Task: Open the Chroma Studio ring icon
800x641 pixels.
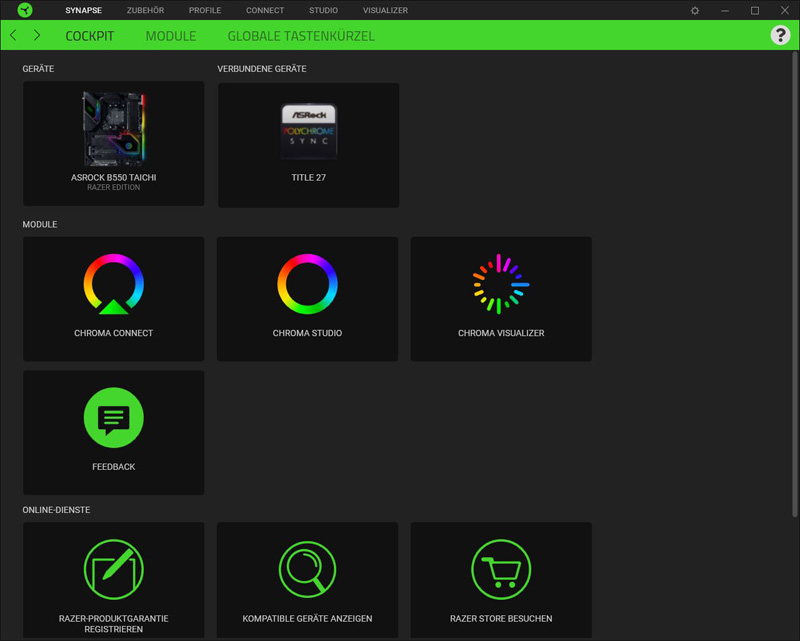Action: (307, 284)
